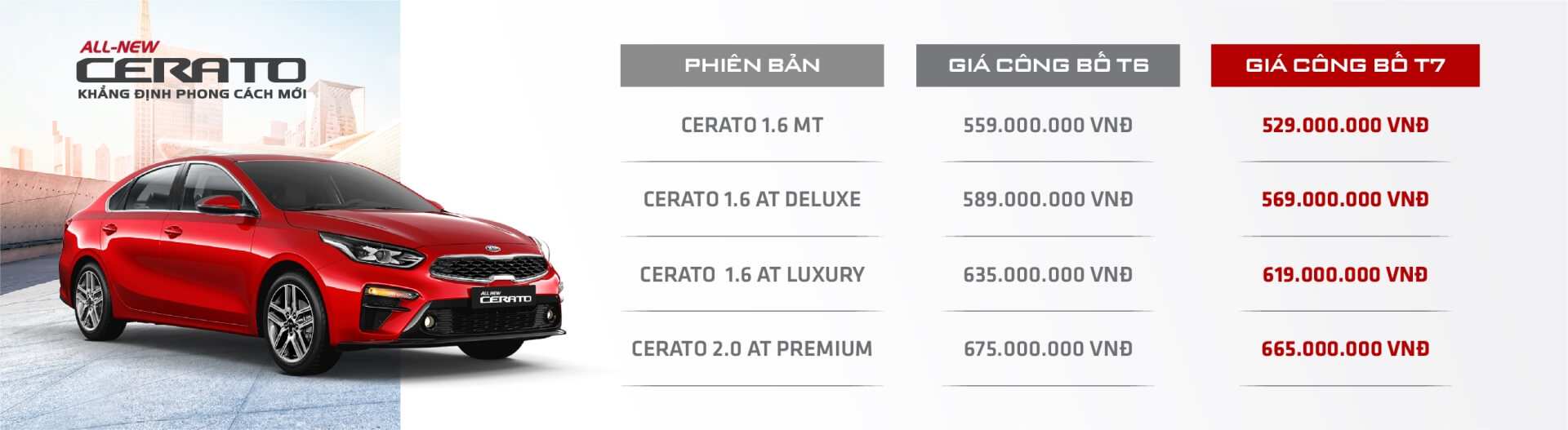Select the PHIÊN BẢN column header

[751, 65]
